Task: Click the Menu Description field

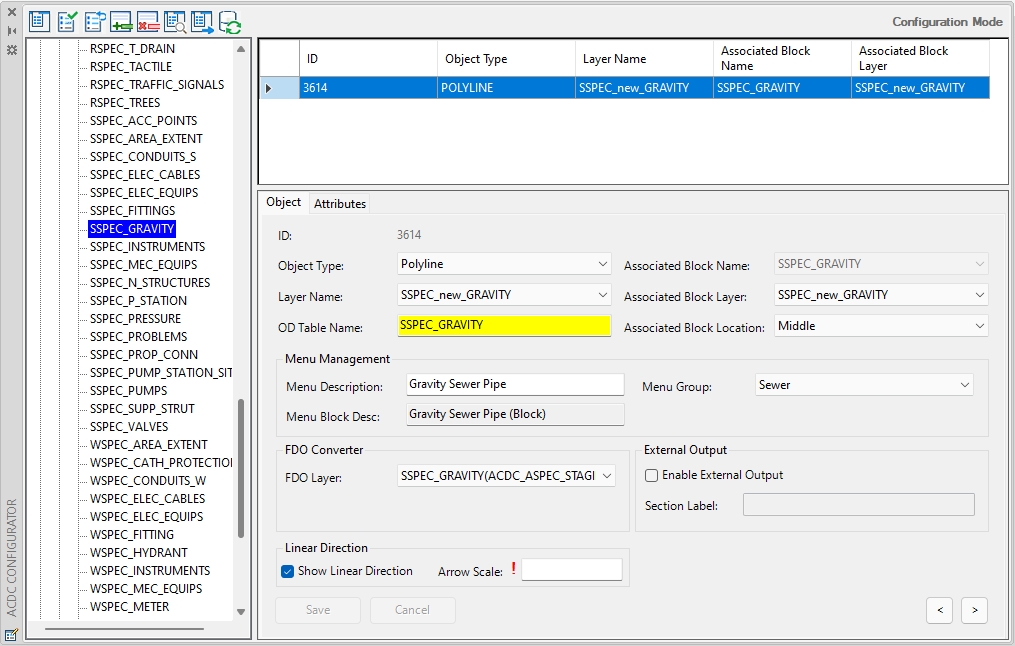Action: (x=515, y=384)
